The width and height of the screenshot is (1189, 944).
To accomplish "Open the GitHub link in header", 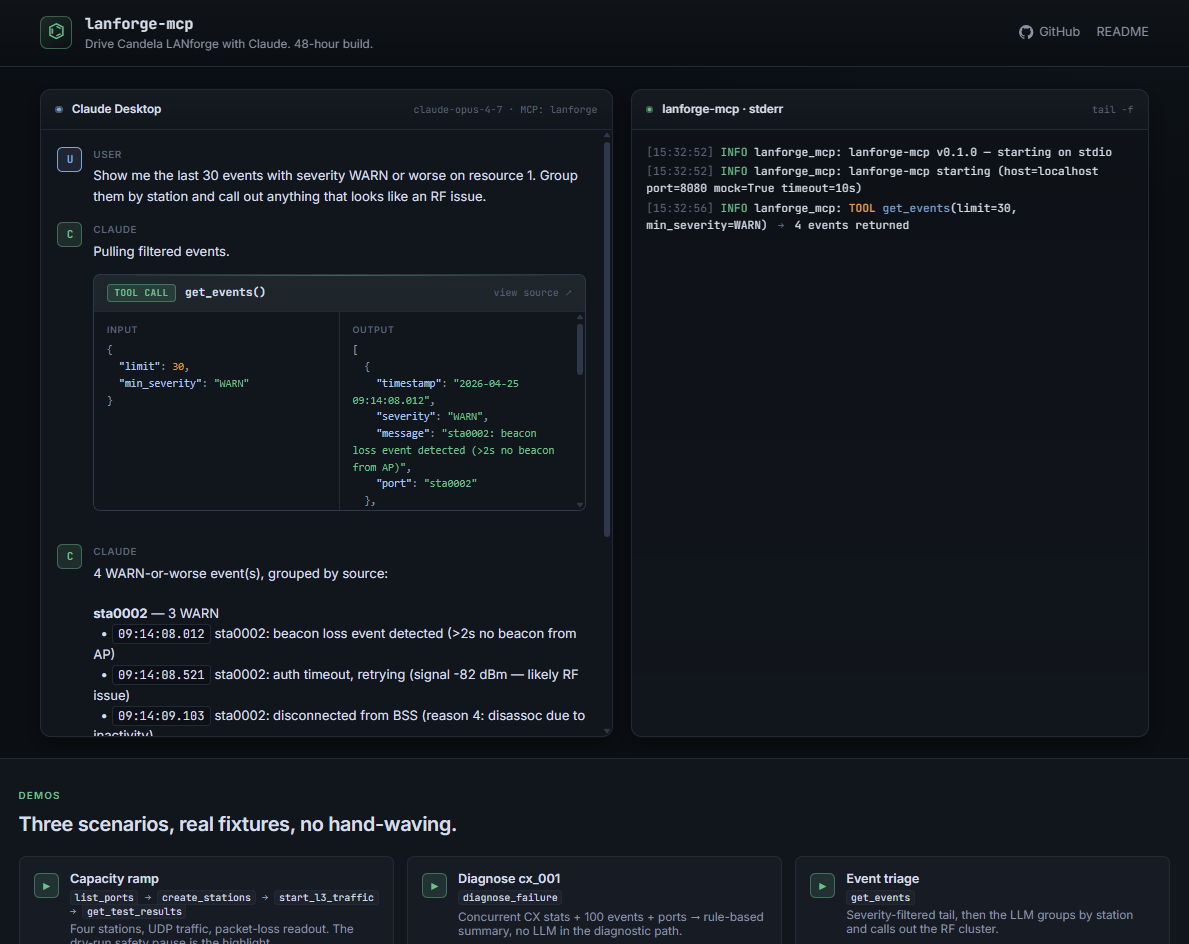I will (x=1049, y=32).
